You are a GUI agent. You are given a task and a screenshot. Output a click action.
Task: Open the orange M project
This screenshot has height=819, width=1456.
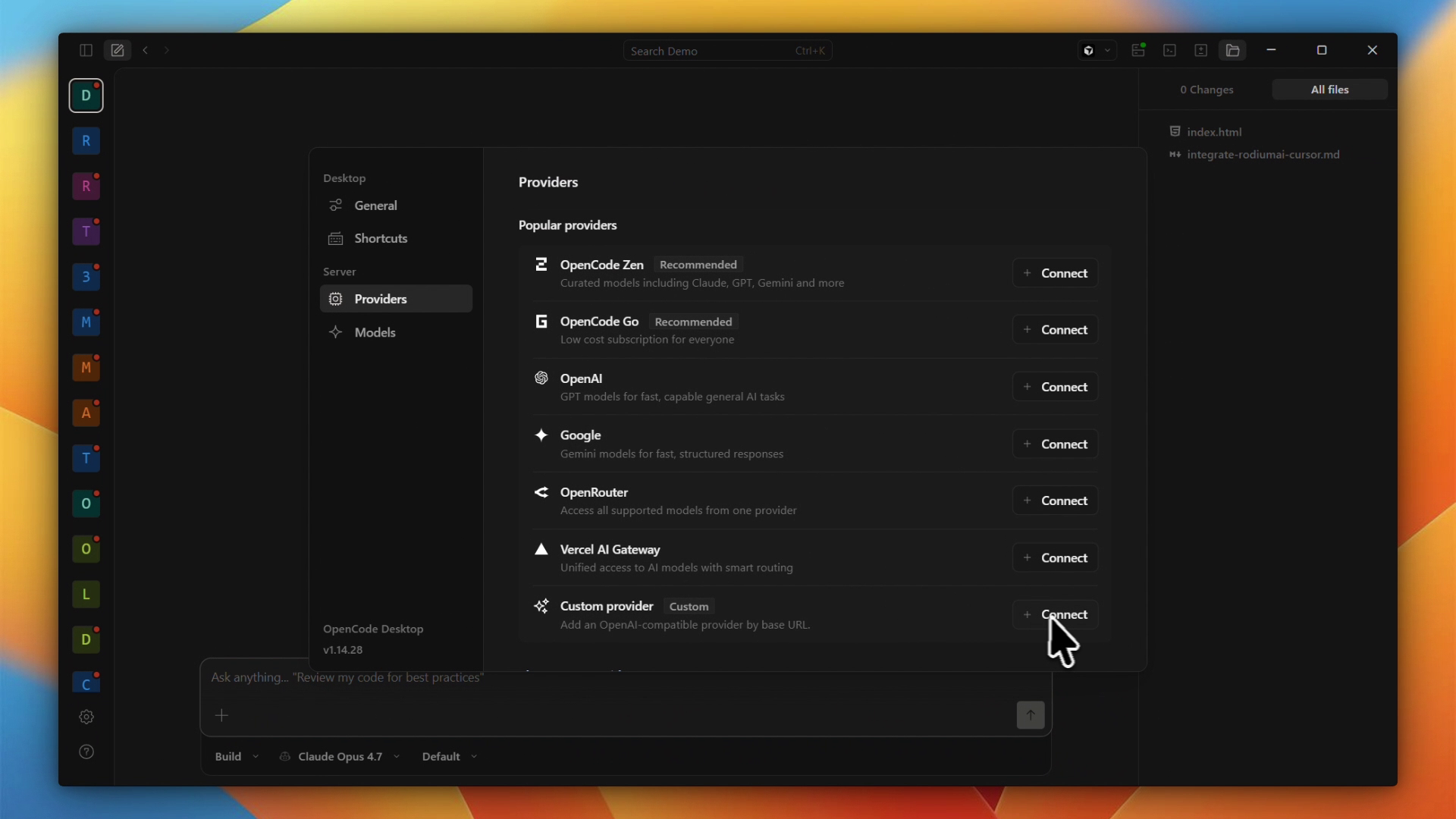[86, 368]
